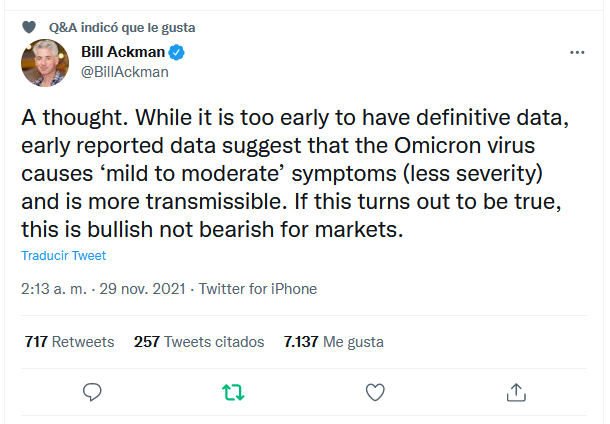View the 7.137 Me gusta list
The width and height of the screenshot is (610, 424).
334,341
